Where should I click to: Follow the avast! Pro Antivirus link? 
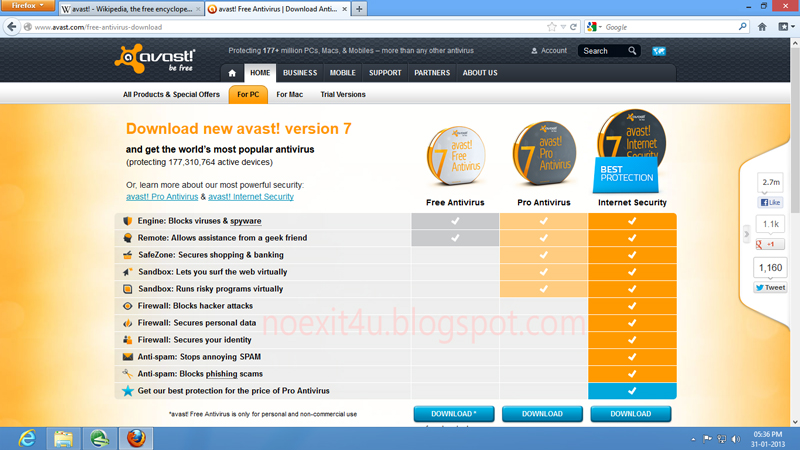pyautogui.click(x=162, y=196)
